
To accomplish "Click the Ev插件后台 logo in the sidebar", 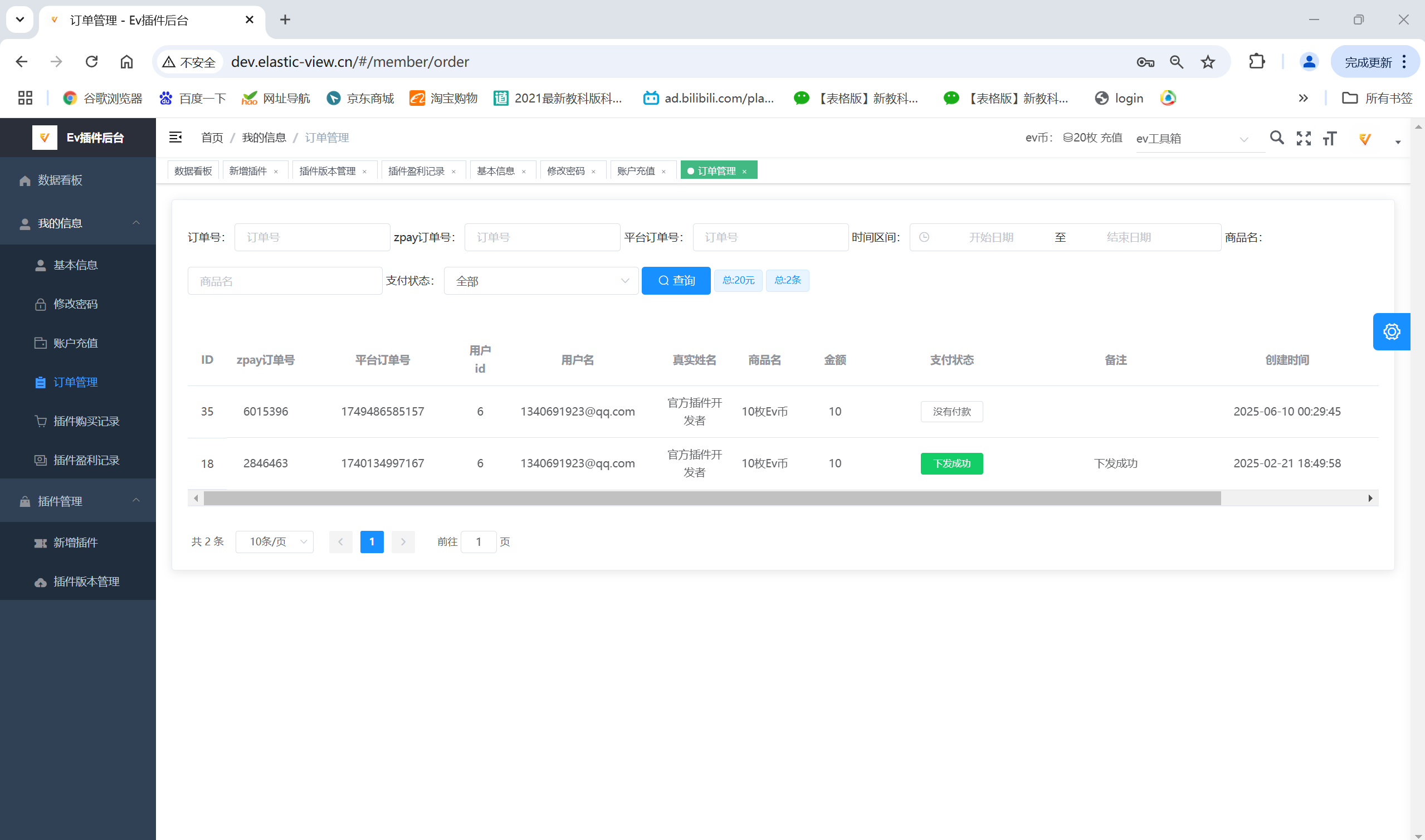I will pos(78,138).
